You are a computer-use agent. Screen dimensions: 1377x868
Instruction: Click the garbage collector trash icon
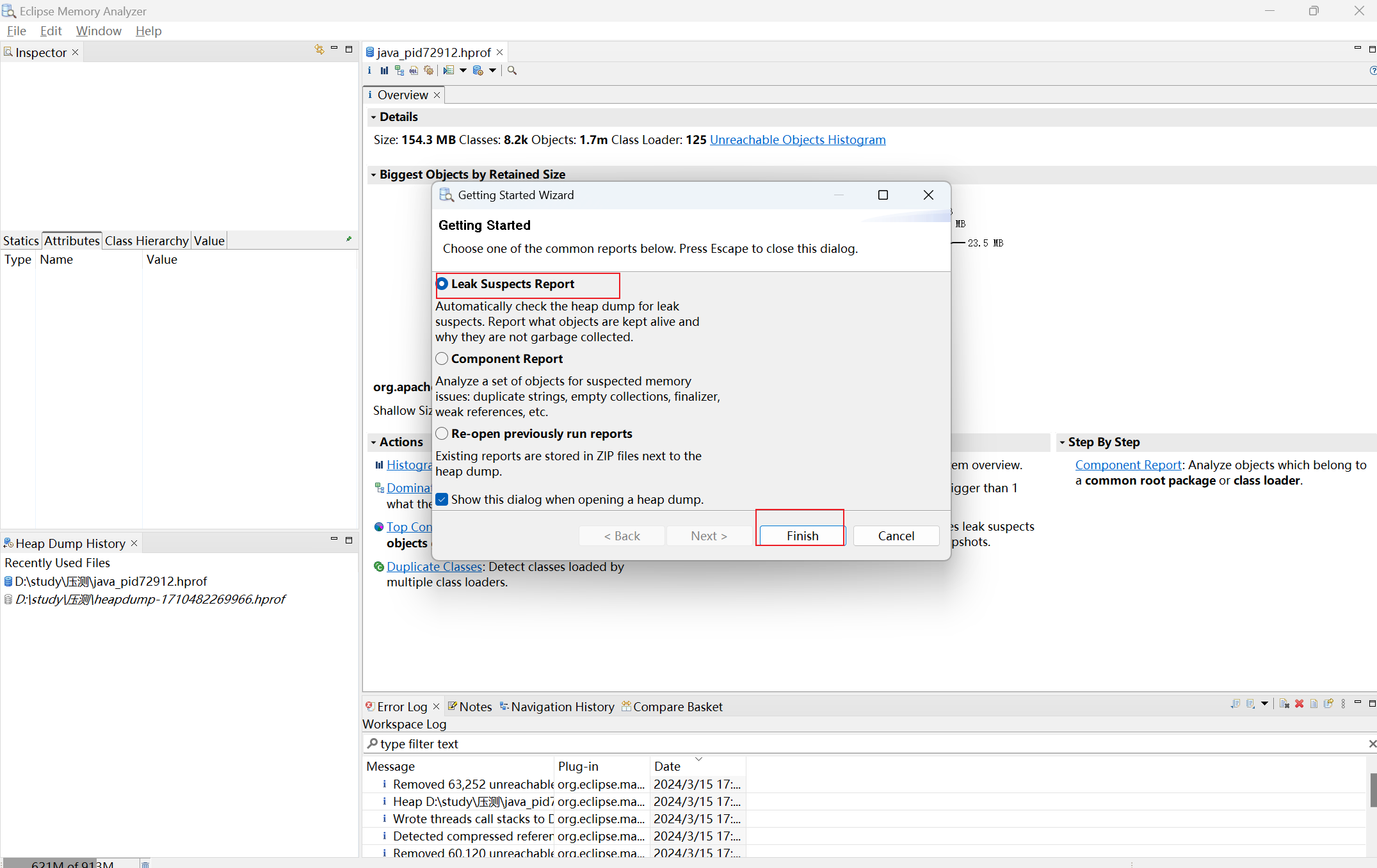click(145, 864)
